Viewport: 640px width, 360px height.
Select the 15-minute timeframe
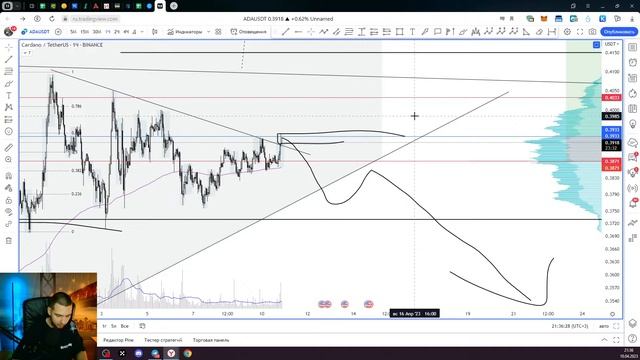[84, 32]
